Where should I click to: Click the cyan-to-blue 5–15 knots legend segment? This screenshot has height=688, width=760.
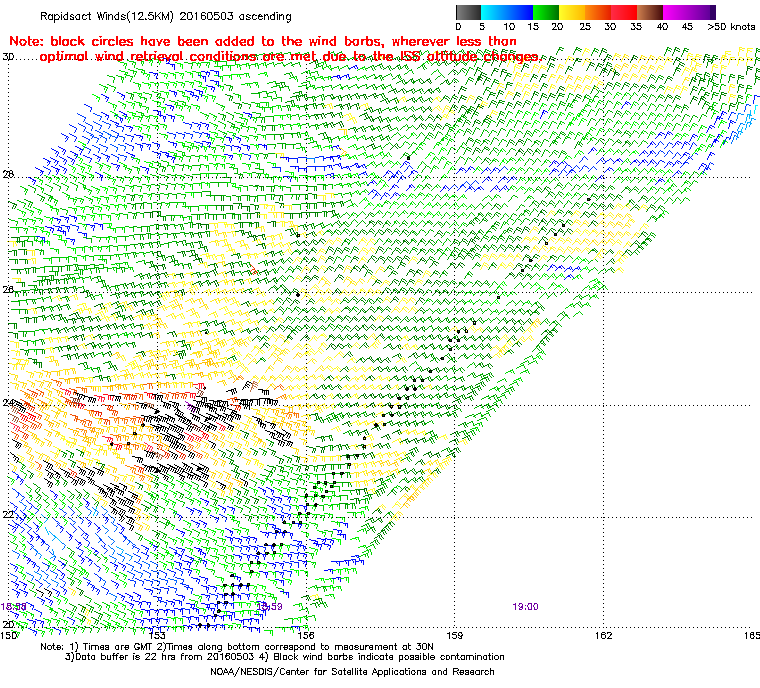tap(507, 12)
